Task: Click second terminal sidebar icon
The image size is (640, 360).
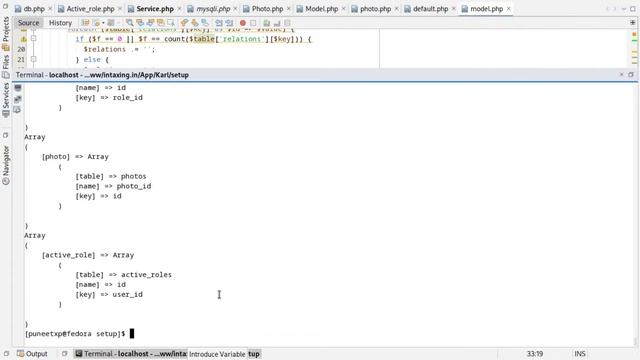Action: [18, 99]
